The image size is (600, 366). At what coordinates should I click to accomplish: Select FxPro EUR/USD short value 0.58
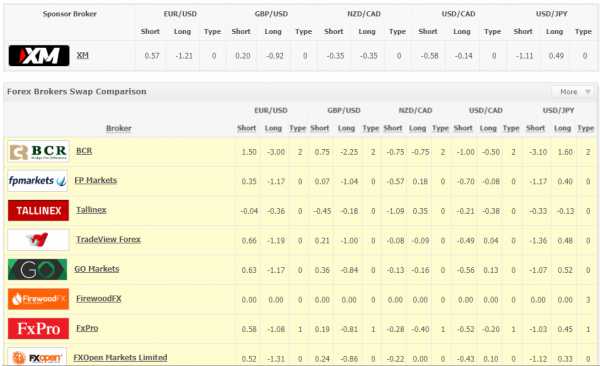point(249,329)
